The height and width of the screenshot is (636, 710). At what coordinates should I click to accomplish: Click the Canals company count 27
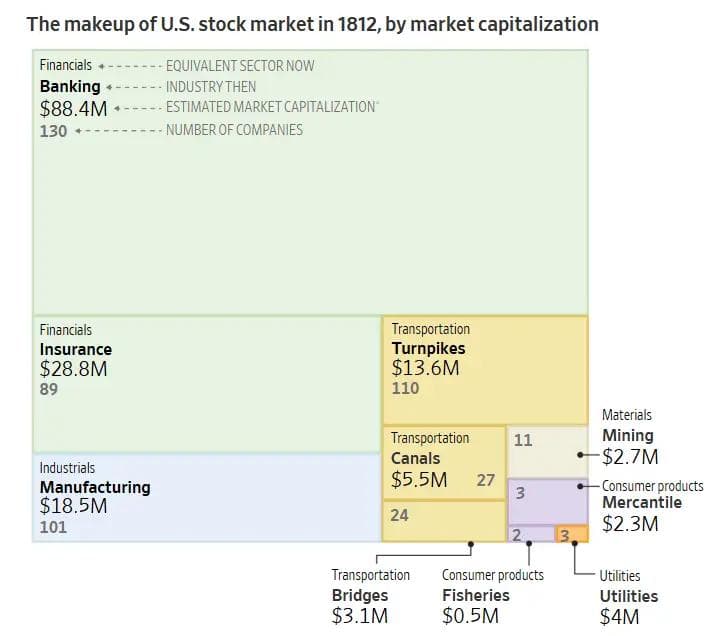pos(486,480)
